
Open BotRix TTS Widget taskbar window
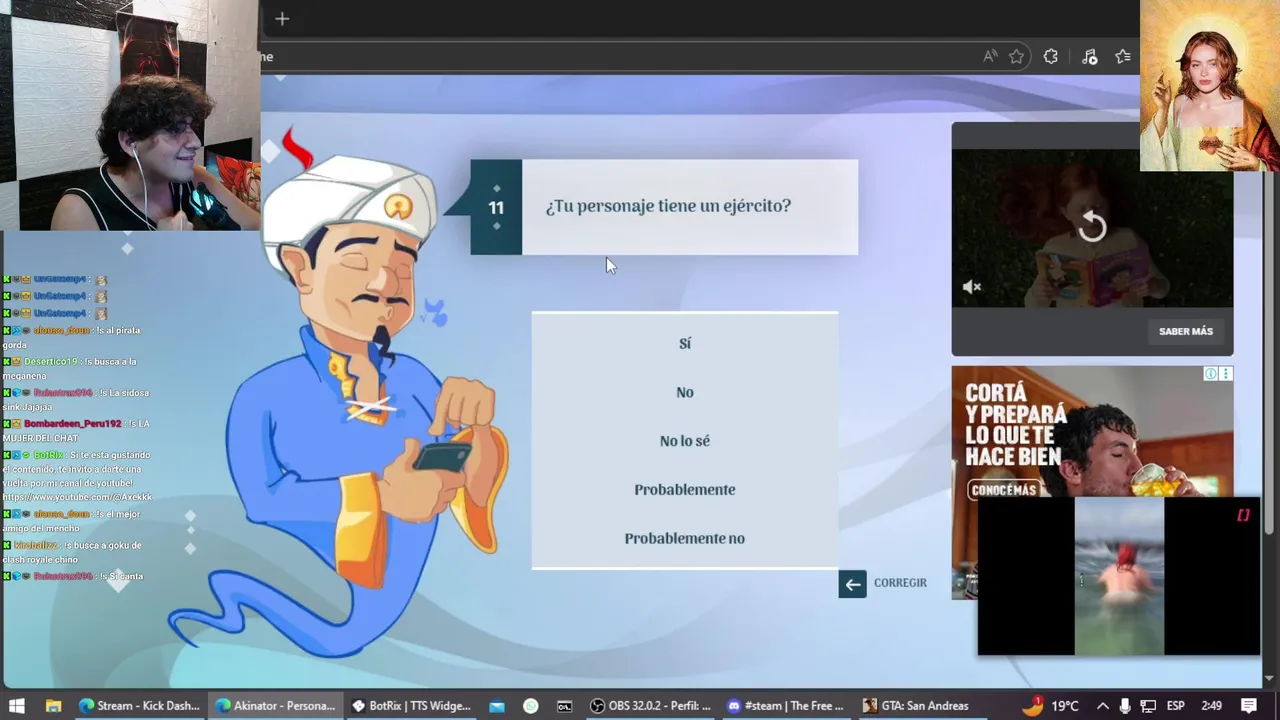pos(411,706)
